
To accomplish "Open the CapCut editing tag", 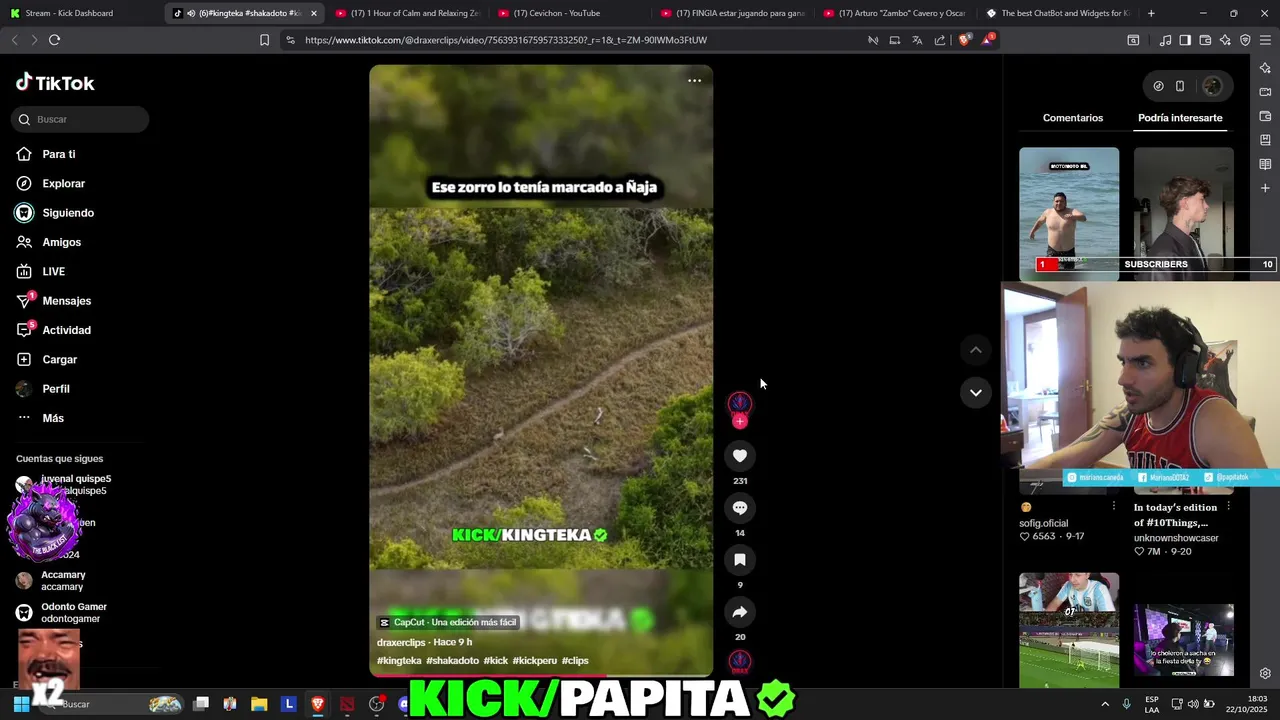I will pos(447,622).
